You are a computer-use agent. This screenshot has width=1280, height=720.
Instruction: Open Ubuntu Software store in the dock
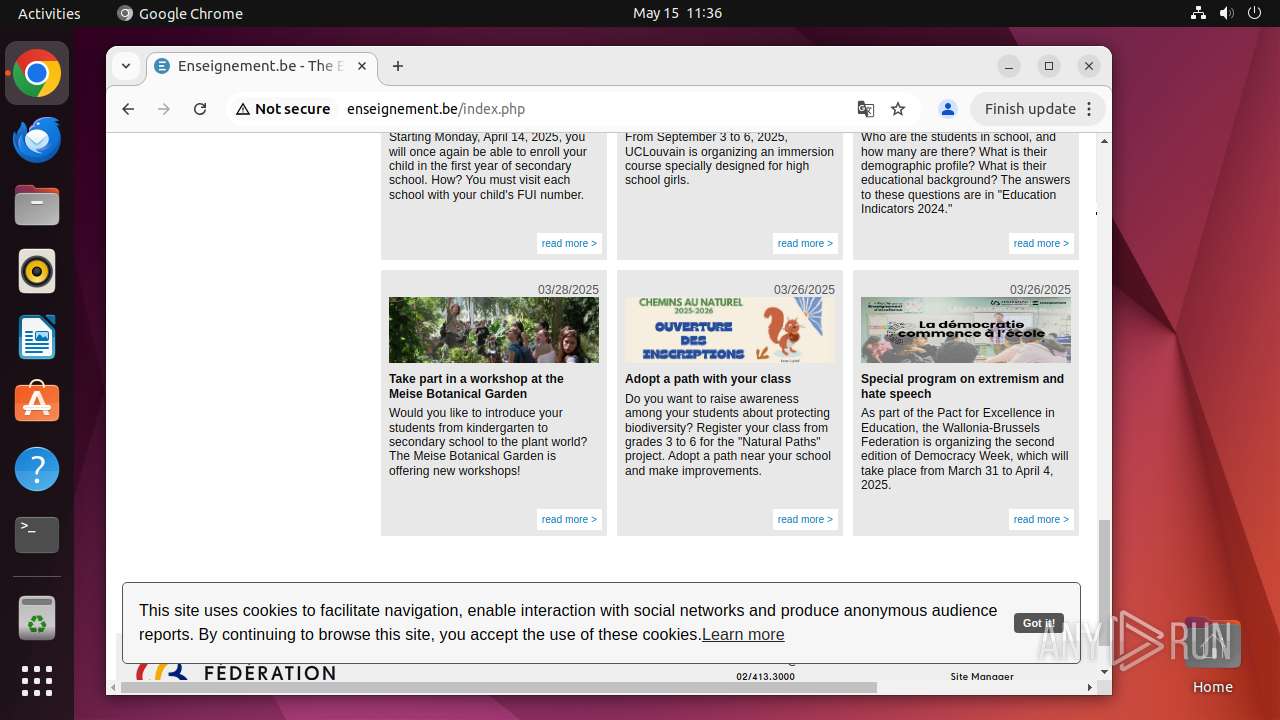click(37, 403)
